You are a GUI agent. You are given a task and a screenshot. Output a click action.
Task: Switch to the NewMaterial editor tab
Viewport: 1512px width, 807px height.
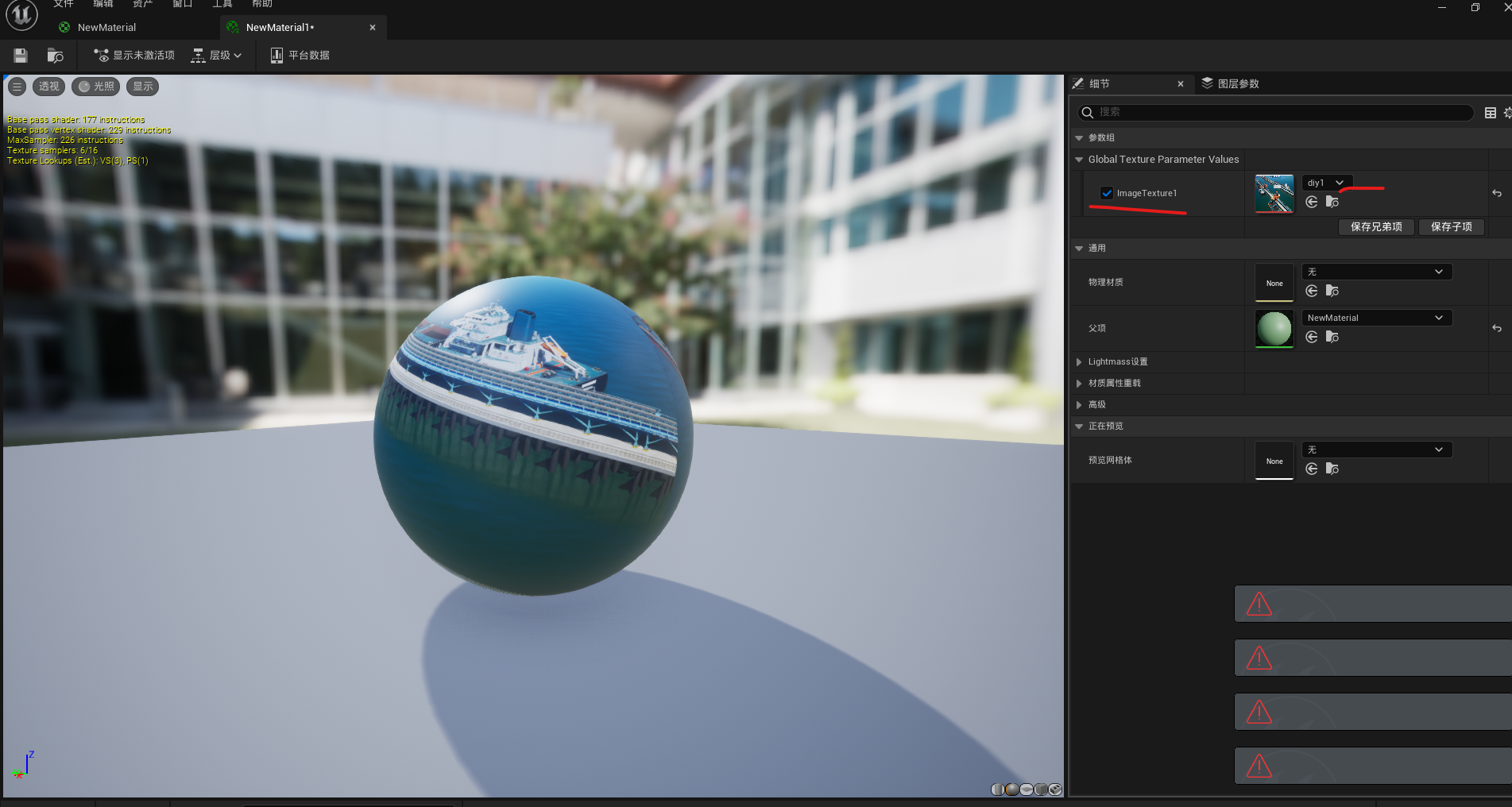click(106, 27)
